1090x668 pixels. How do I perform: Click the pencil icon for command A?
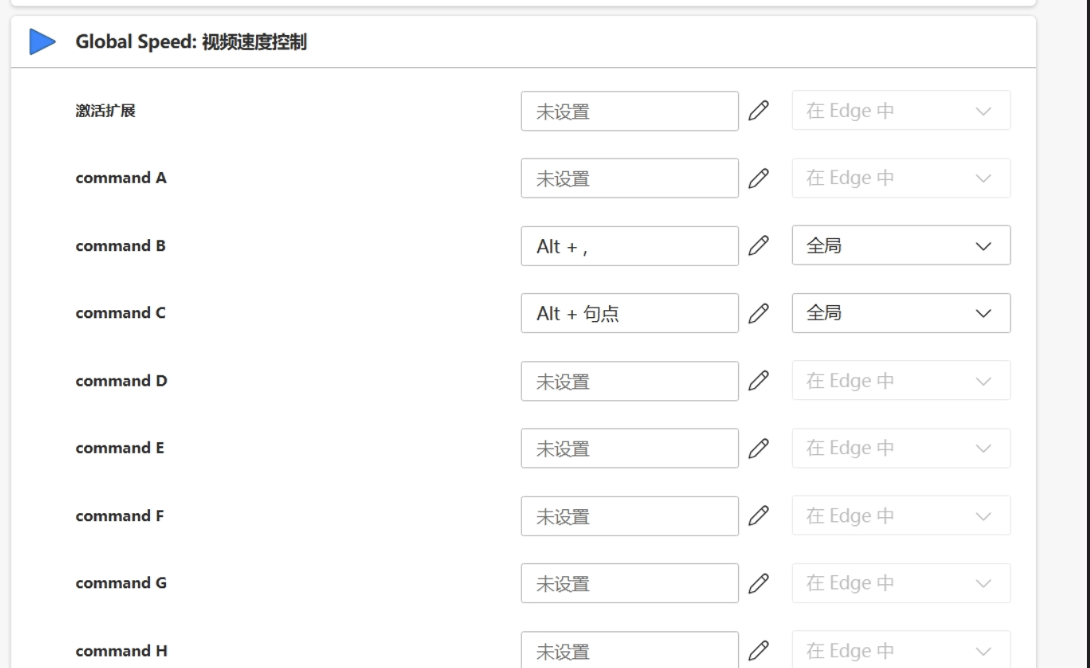click(758, 178)
